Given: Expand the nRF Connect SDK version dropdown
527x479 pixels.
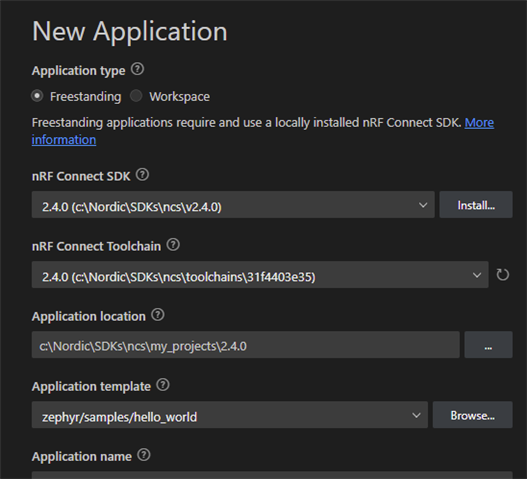Looking at the screenshot, I should 233,205.
